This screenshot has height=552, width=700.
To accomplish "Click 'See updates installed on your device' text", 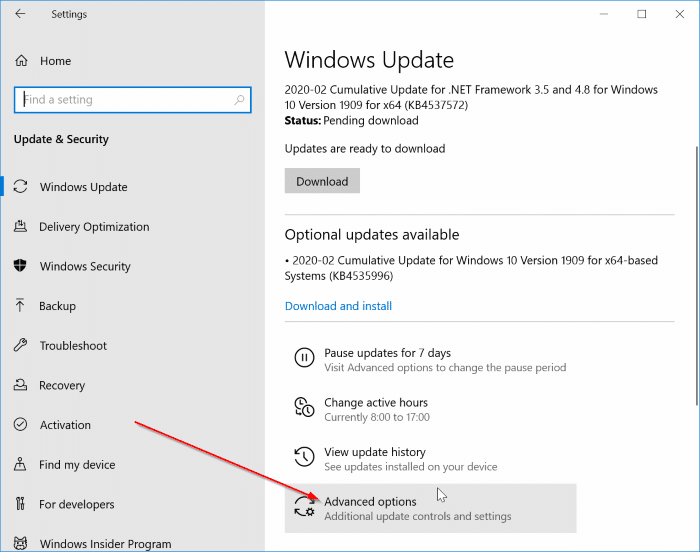I will [411, 467].
